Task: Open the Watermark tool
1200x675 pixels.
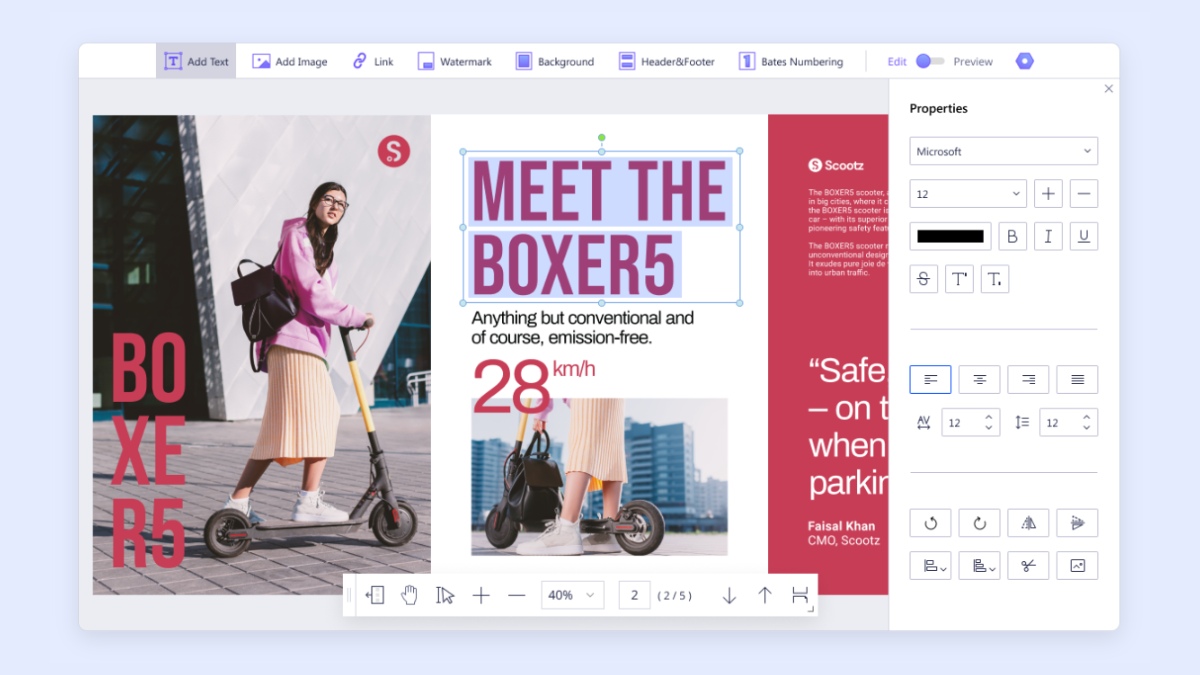Action: pyautogui.click(x=454, y=61)
